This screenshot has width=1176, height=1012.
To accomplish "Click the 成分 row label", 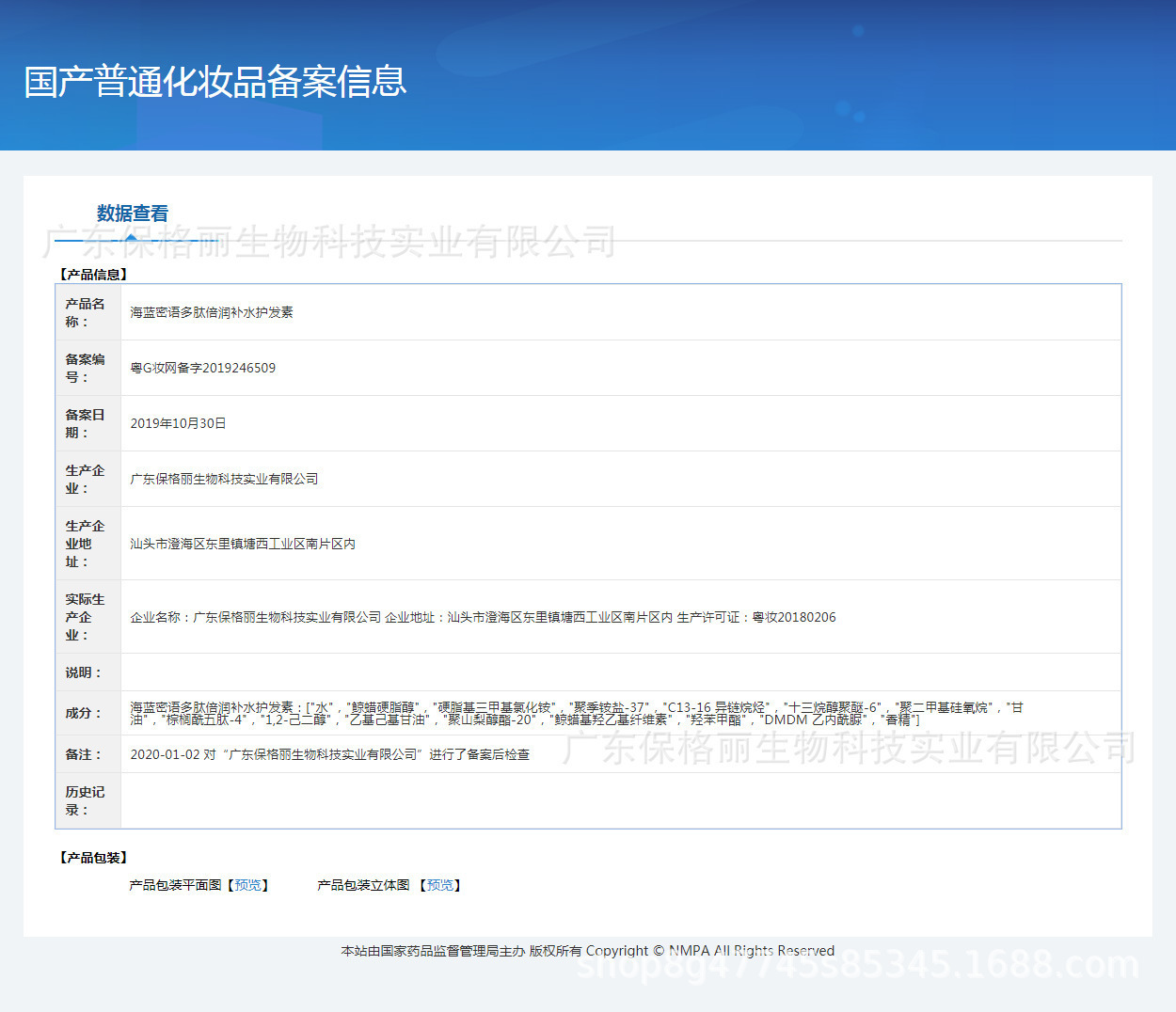I will (x=83, y=713).
